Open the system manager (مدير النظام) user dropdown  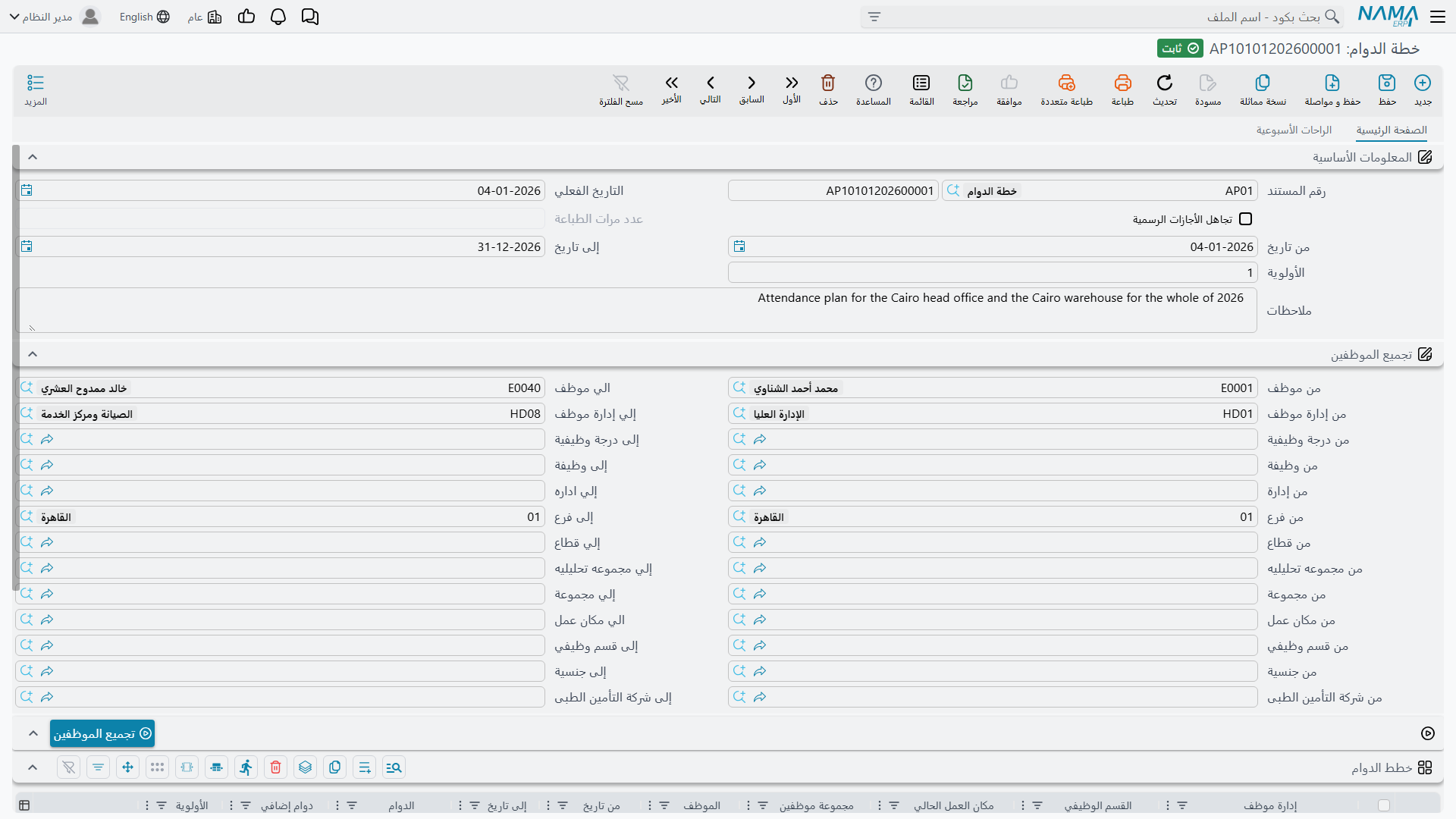pos(53,17)
